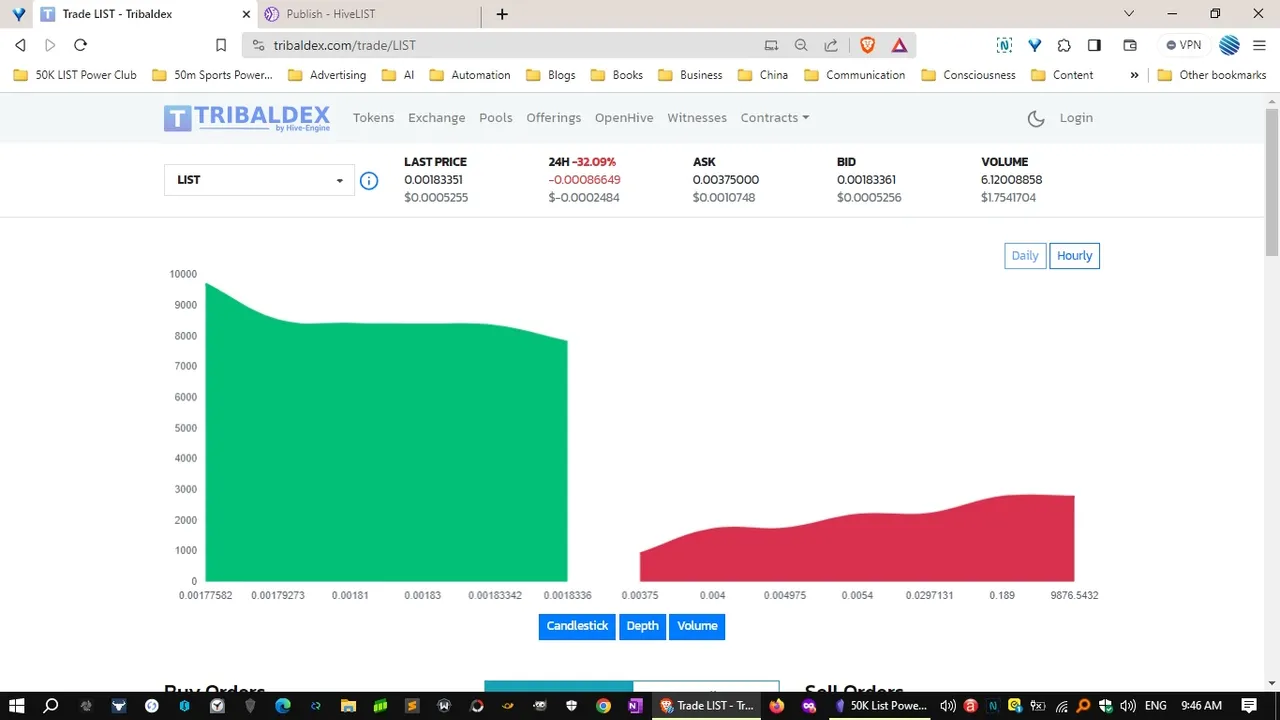Toggle dark mode with the moon icon
The image size is (1280, 720).
1036,118
